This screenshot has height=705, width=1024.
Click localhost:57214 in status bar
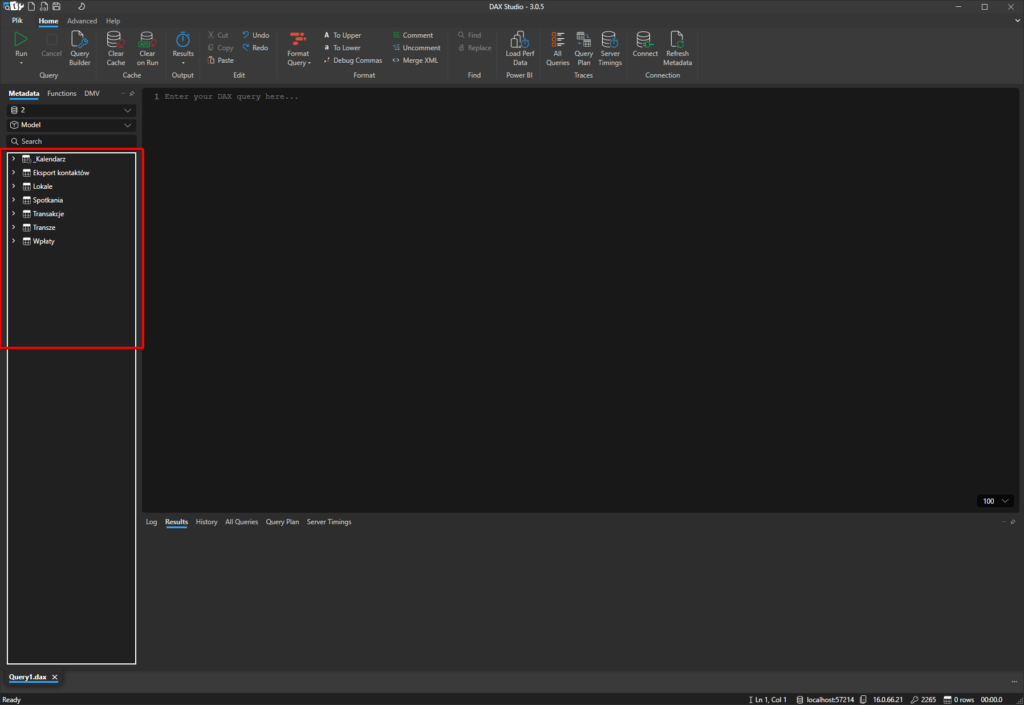coord(825,699)
